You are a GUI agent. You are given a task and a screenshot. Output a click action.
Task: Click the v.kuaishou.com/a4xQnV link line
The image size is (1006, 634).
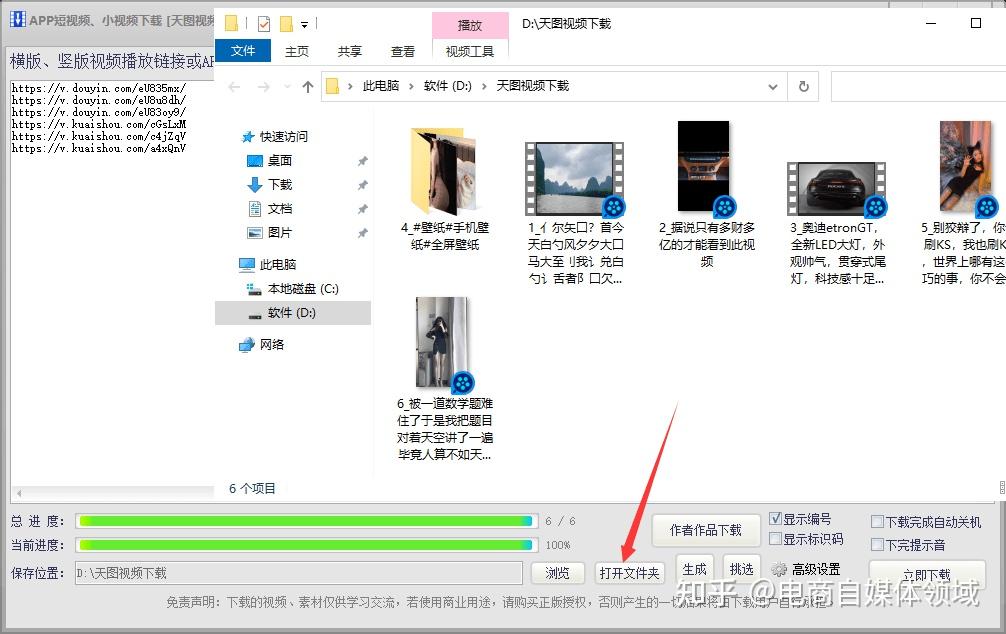click(99, 148)
